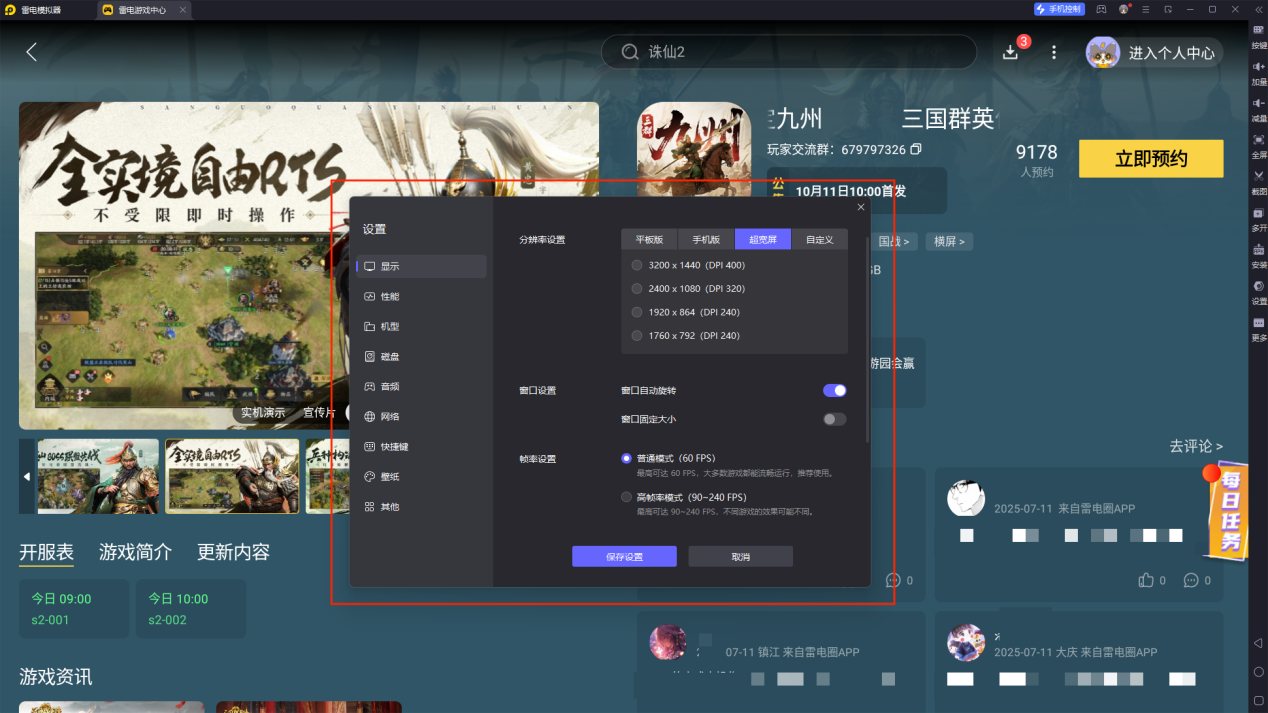Open 壁纸 settings section
The width and height of the screenshot is (1268, 713).
click(x=421, y=476)
